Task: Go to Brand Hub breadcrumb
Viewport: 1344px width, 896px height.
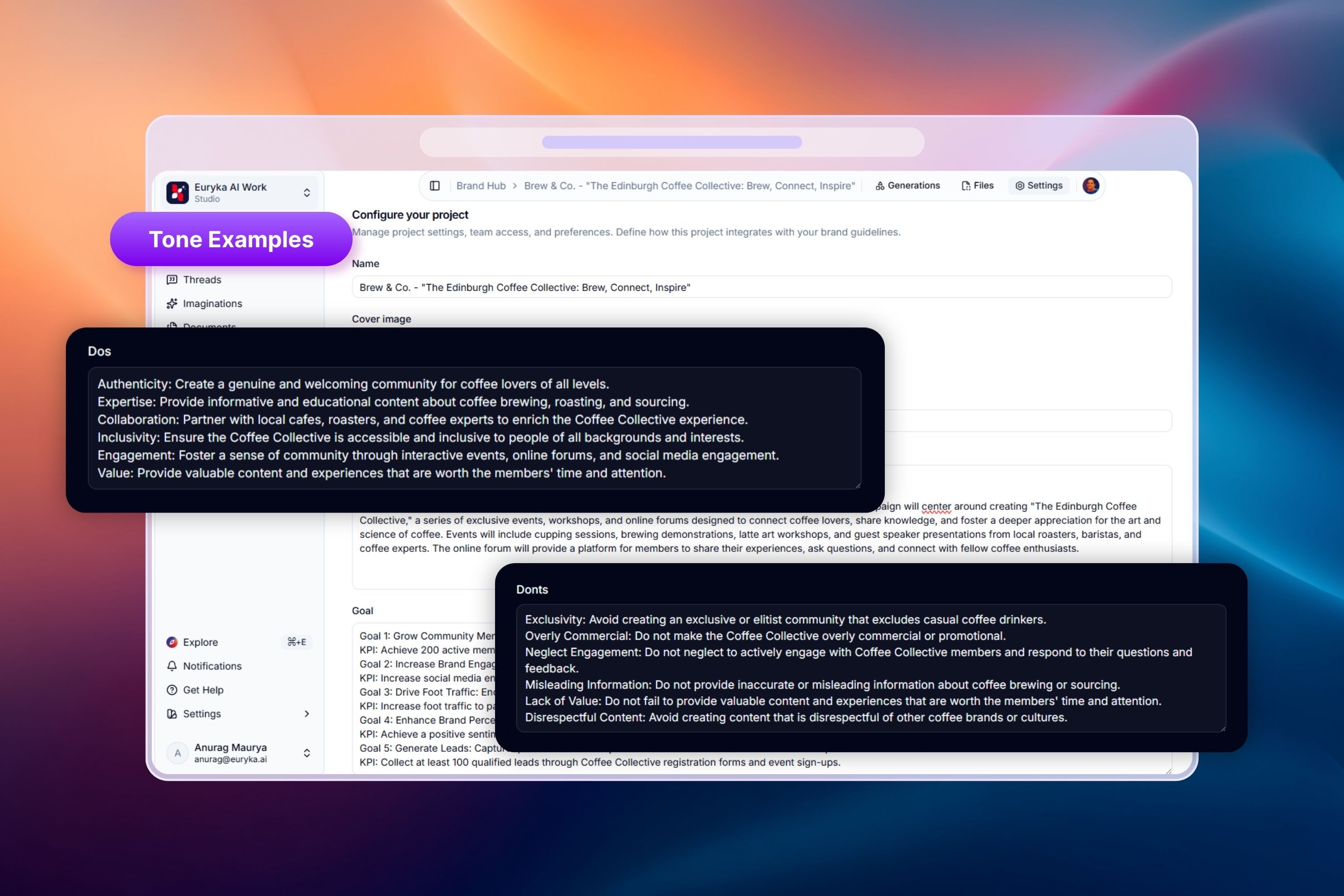Action: coord(481,186)
